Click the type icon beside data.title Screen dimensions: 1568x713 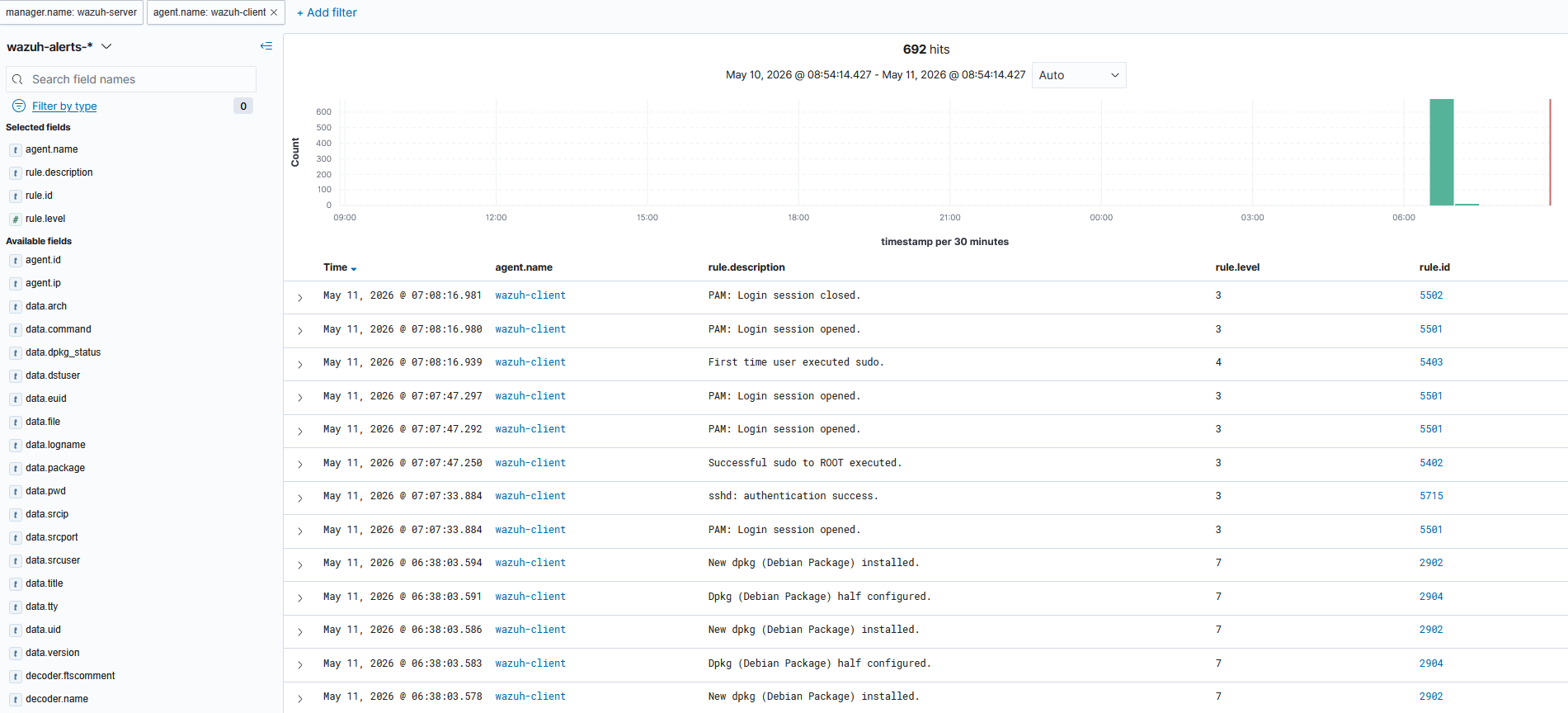click(x=16, y=584)
